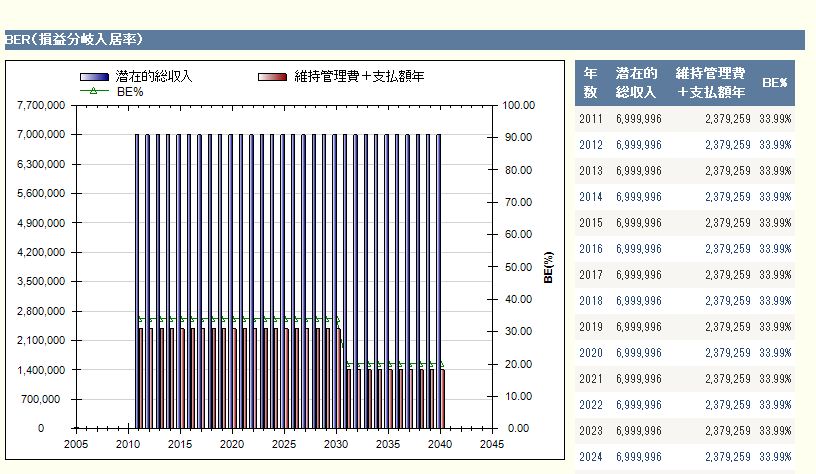Click the green BE% legend triangle marker

pyautogui.click(x=94, y=91)
